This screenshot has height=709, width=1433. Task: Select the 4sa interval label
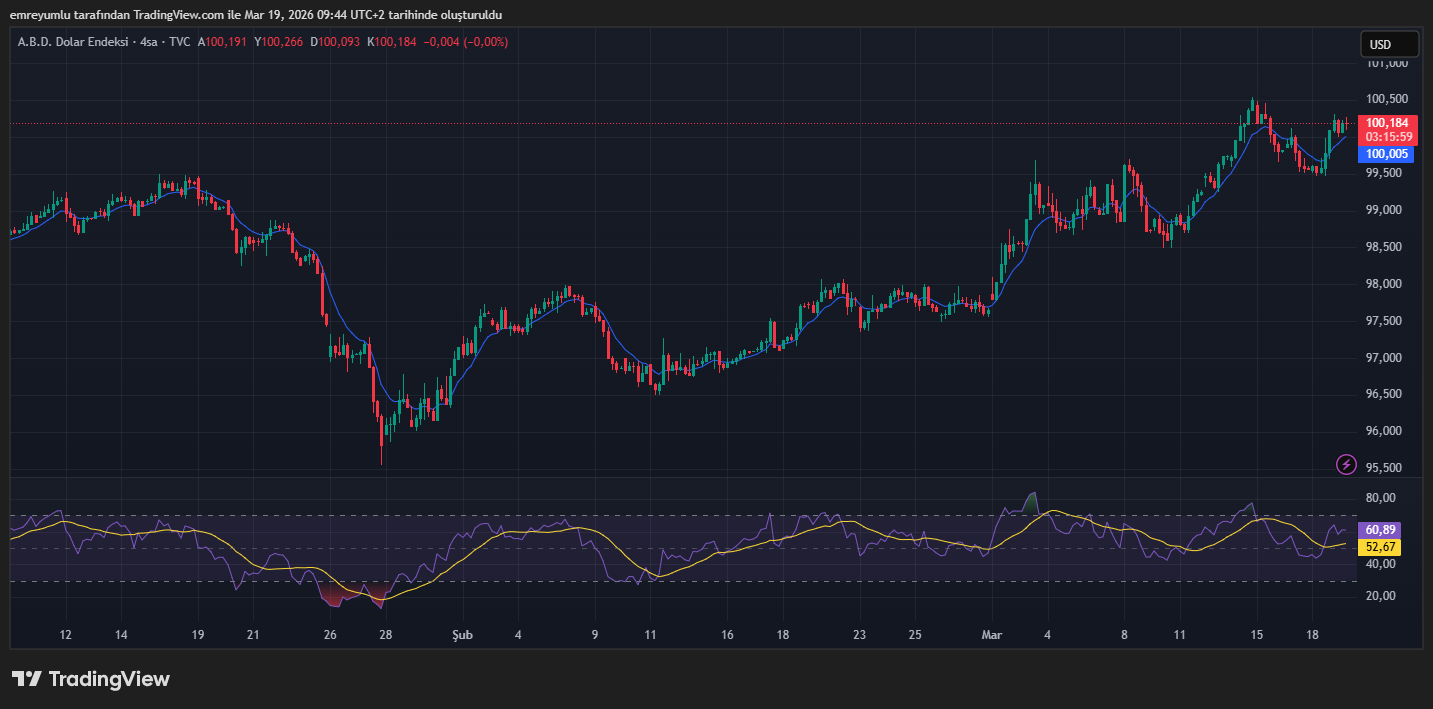coord(151,42)
